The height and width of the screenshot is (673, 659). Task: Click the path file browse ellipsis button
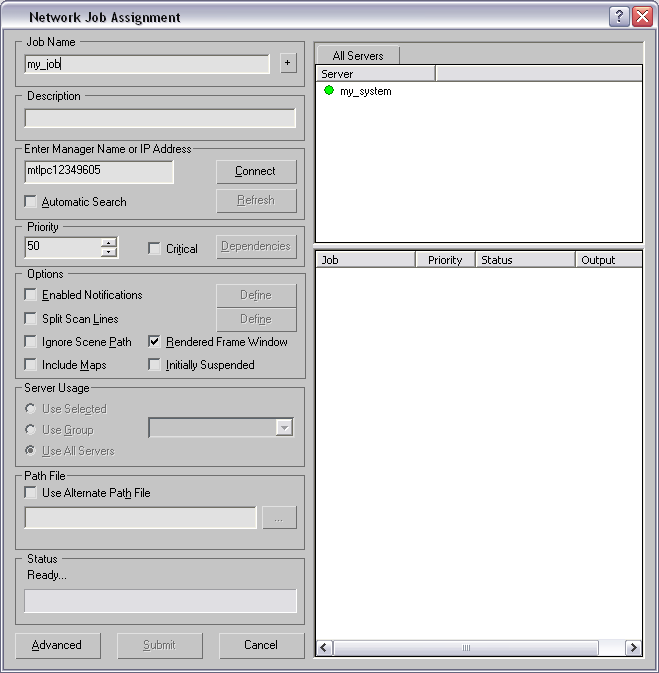click(x=279, y=517)
